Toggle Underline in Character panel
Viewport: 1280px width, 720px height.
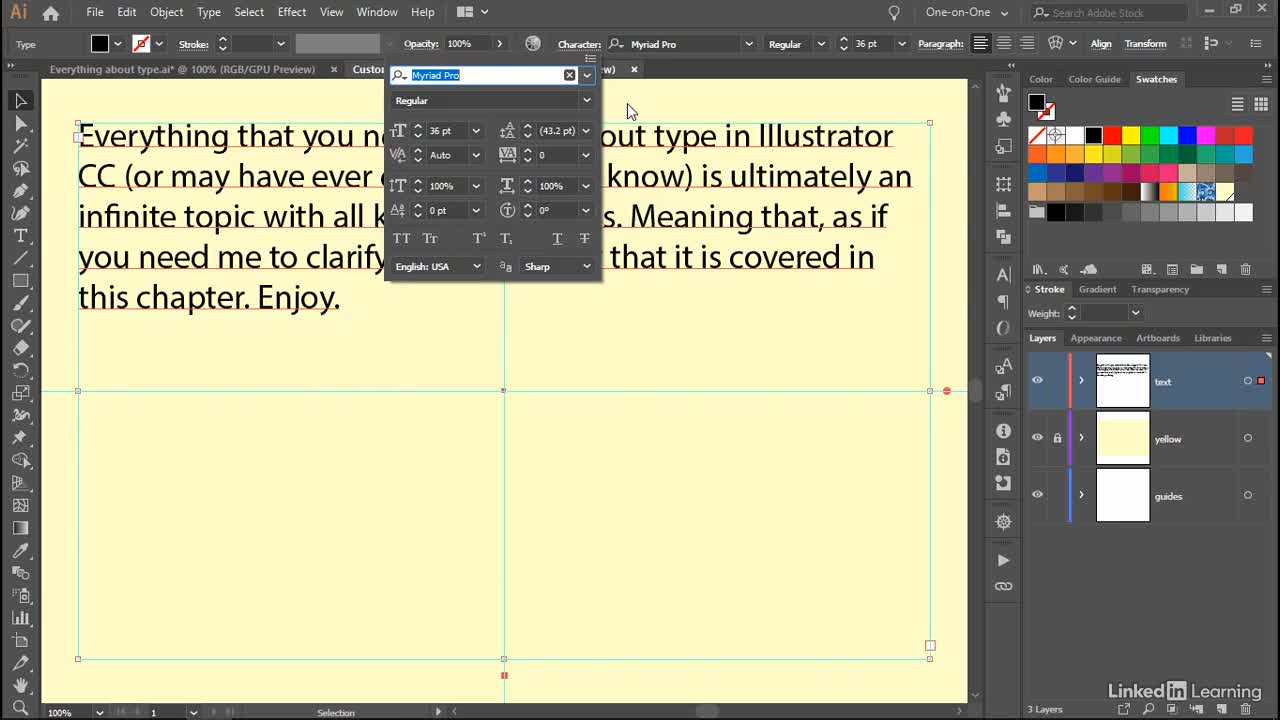coord(557,238)
